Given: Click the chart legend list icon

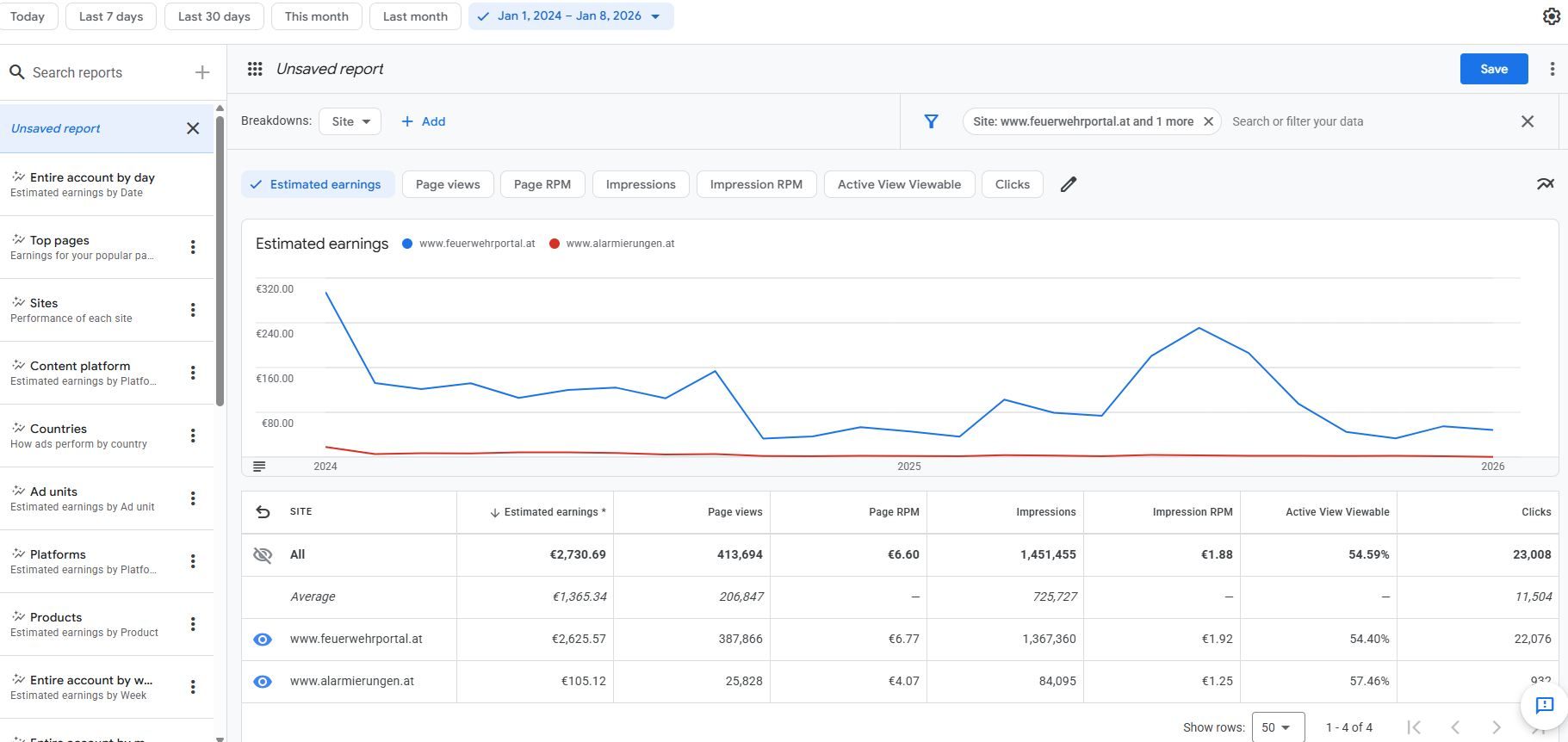Looking at the screenshot, I should tap(259, 467).
